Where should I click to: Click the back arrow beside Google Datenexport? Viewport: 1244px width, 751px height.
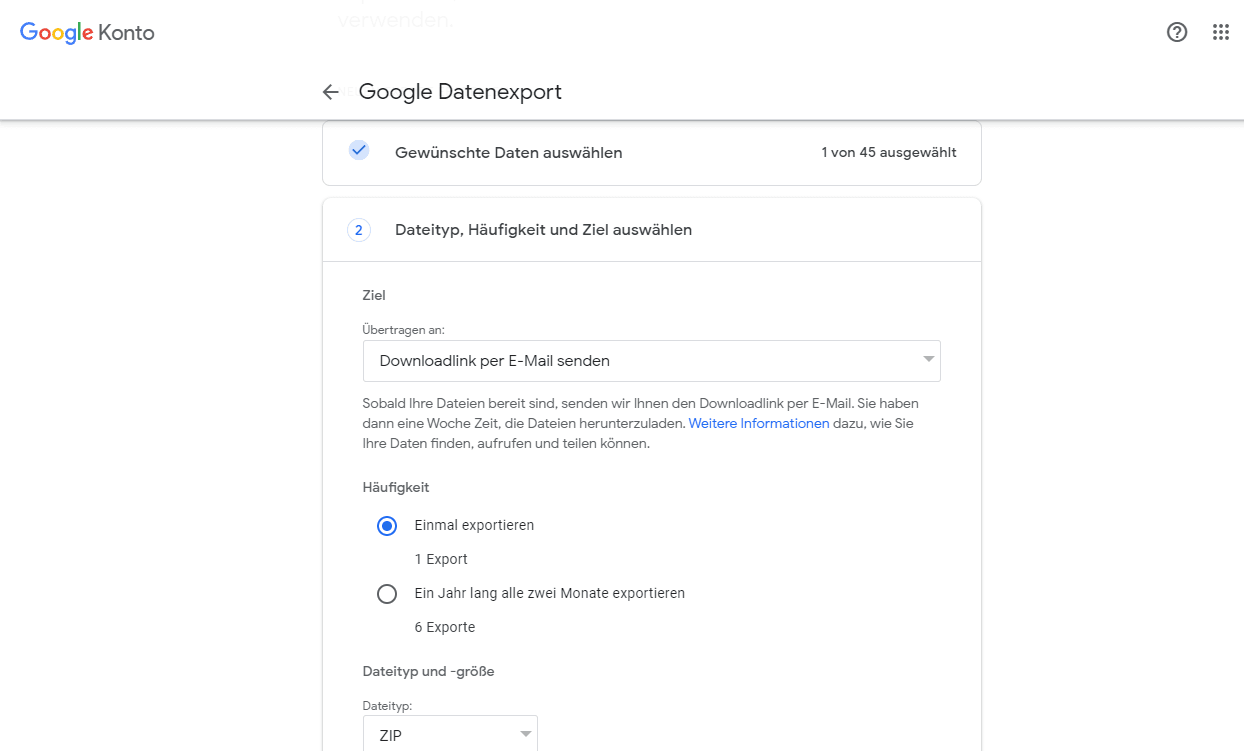click(330, 92)
